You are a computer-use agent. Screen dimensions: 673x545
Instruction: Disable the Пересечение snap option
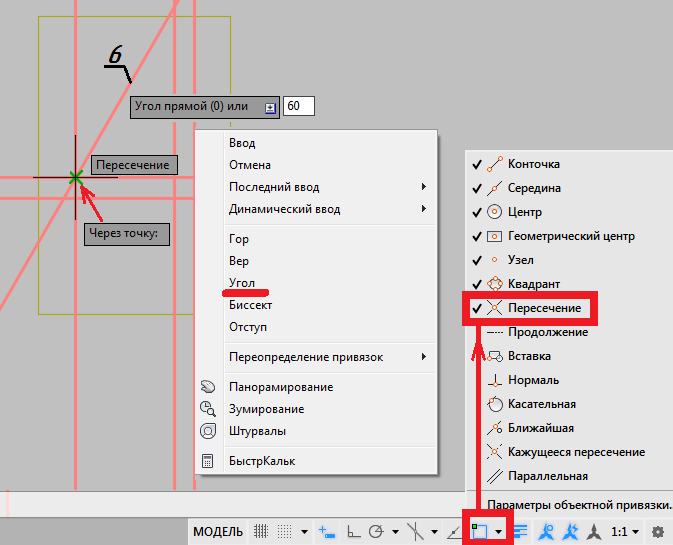(544, 308)
